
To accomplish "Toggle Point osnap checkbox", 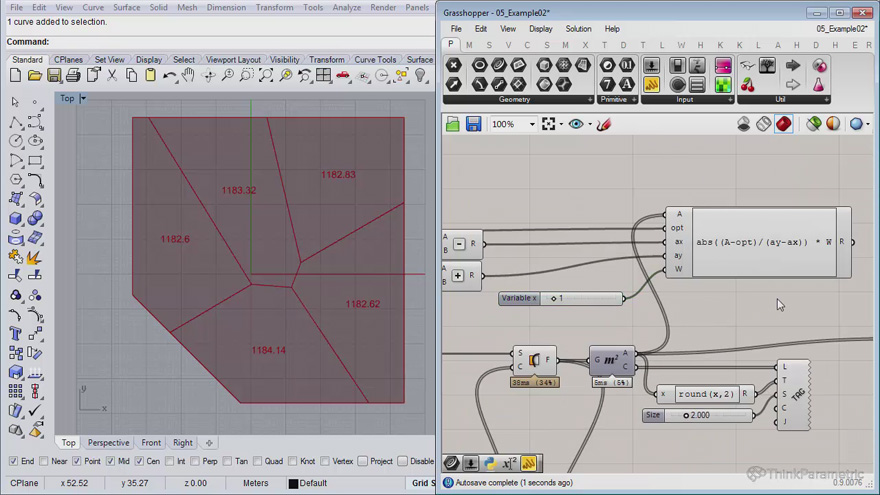I will [77, 461].
